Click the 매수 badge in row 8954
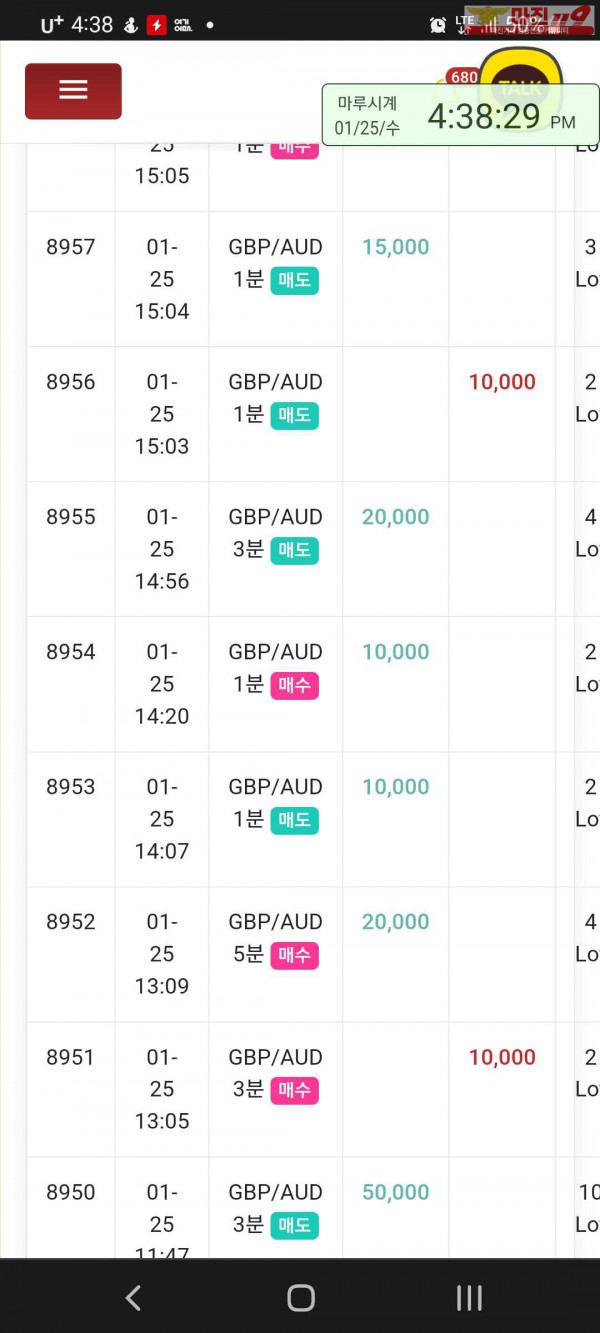Viewport: 600px width, 1333px height. click(294, 685)
